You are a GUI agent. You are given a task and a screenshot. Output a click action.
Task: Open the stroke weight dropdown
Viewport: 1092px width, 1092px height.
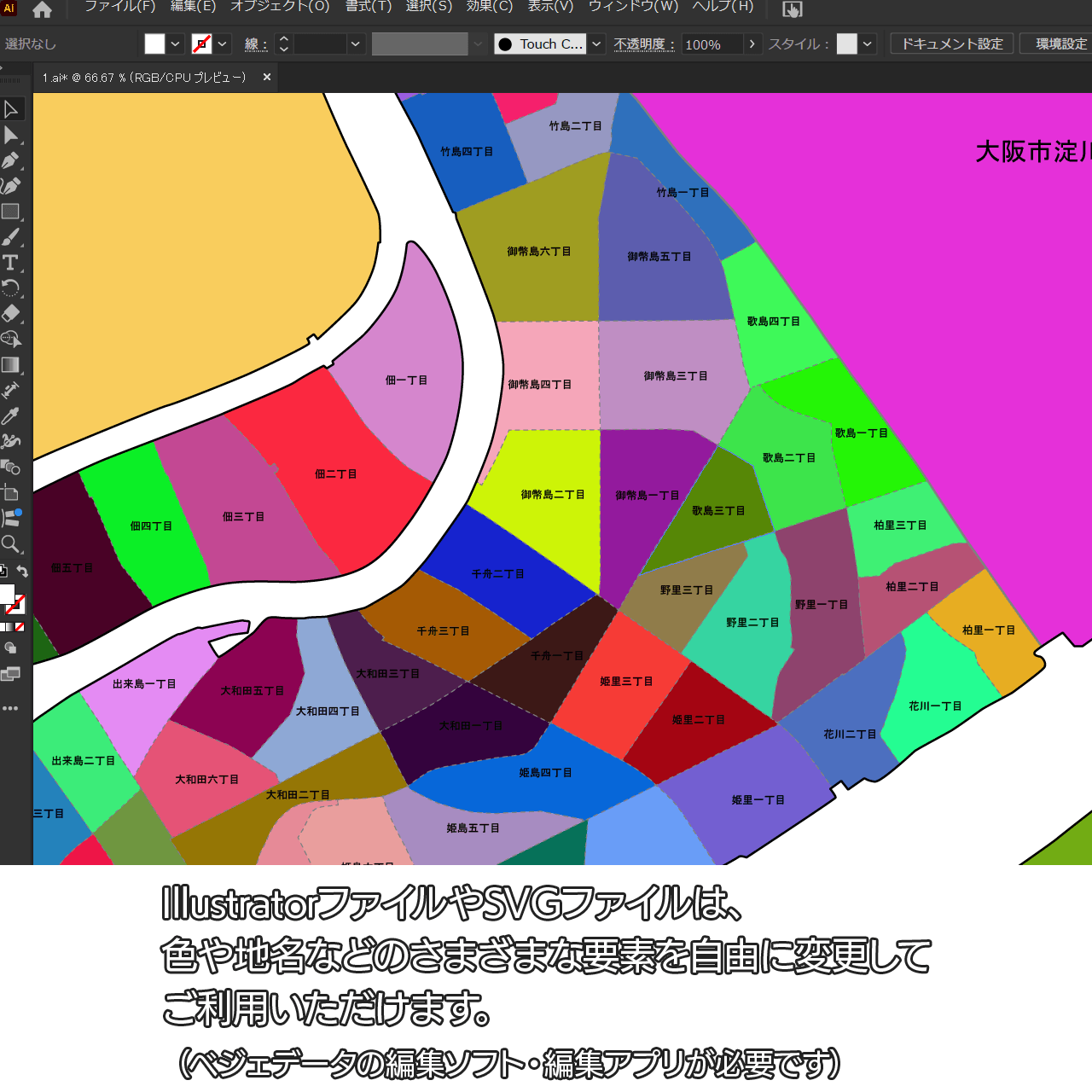coord(356,44)
